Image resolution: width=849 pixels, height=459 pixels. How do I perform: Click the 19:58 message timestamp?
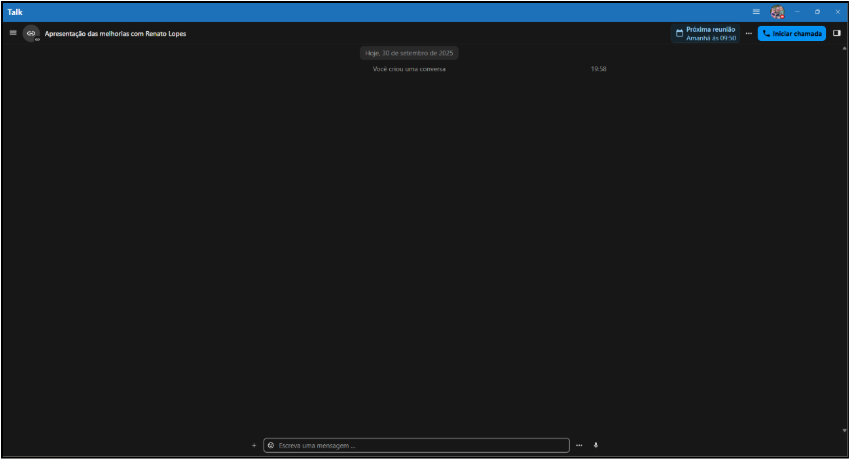(x=598, y=69)
